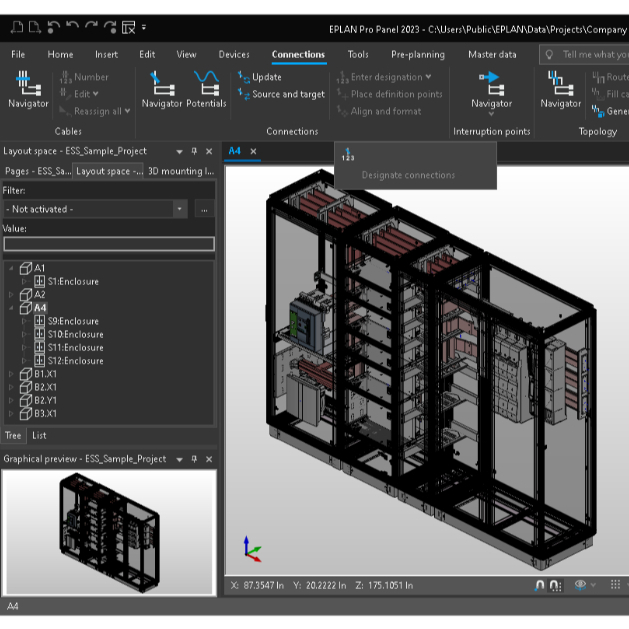Switch to the Master data tab

pos(492,55)
